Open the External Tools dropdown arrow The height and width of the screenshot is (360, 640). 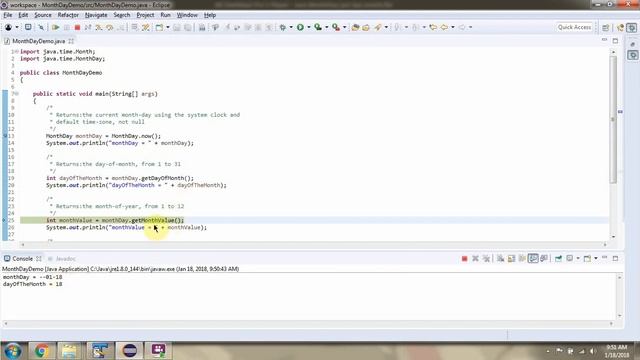(x=344, y=27)
